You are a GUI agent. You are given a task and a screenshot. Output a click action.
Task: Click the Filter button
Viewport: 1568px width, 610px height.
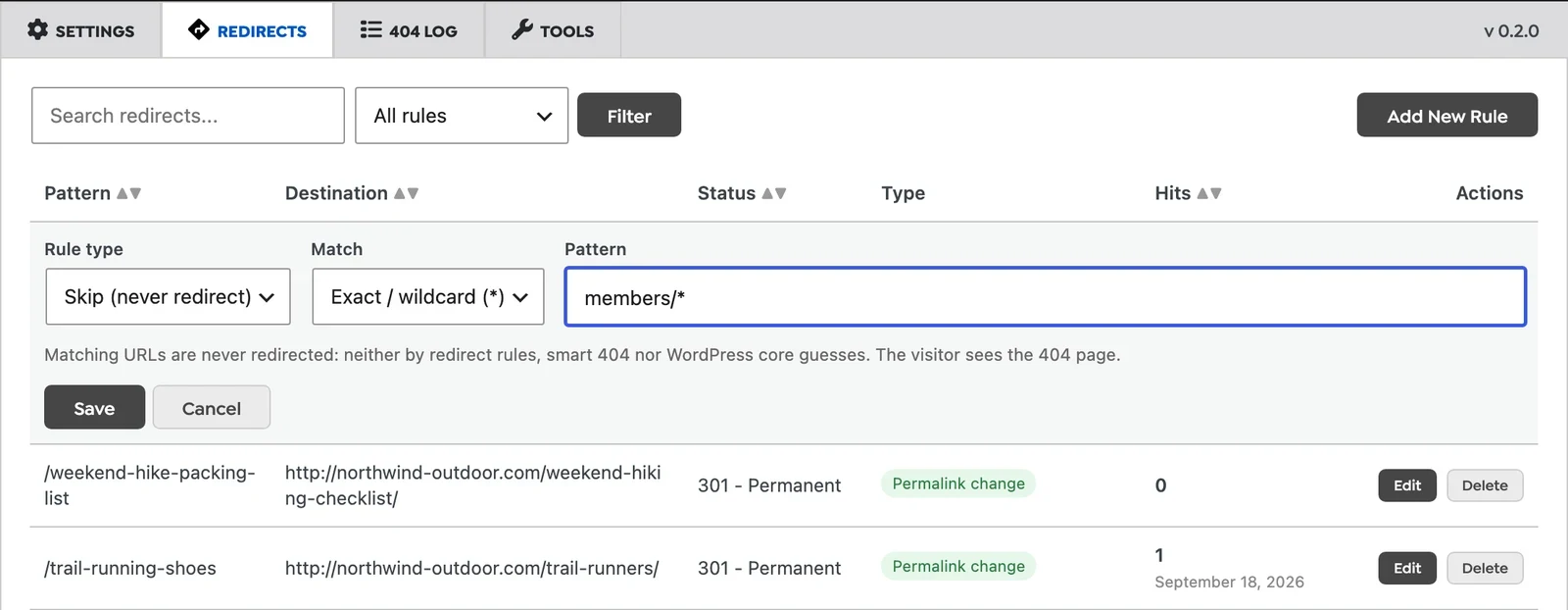coord(629,116)
